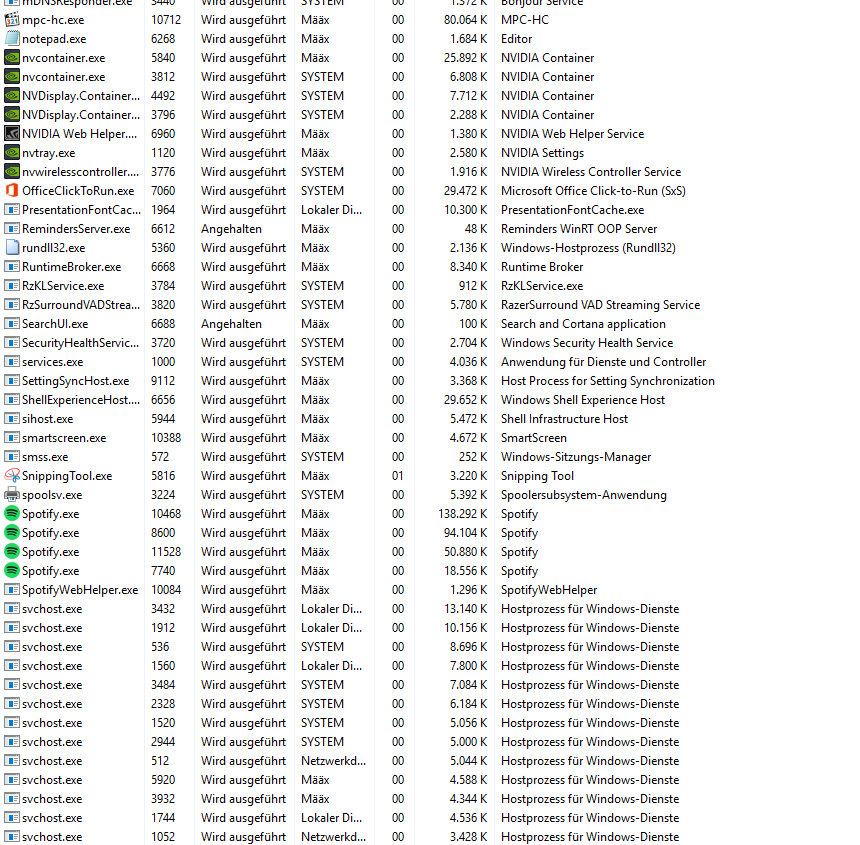Click the Spotify icon for PID 8600
The image size is (860, 845).
coord(12,533)
